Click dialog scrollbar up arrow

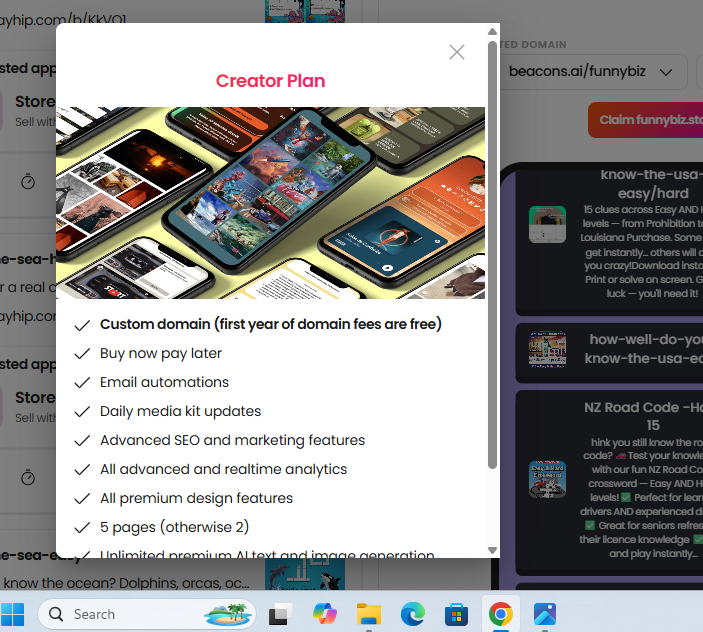coord(492,31)
